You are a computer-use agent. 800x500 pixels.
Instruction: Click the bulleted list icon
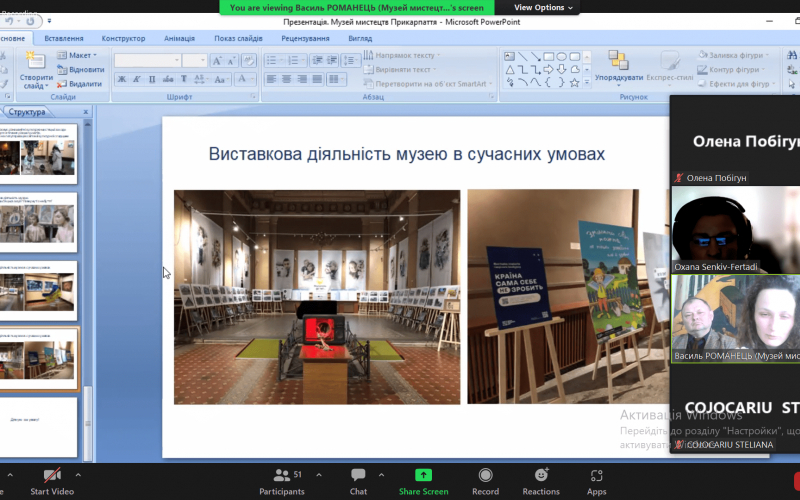[x=274, y=61]
